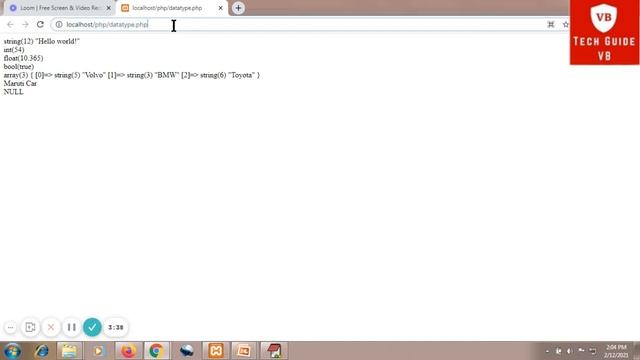Image resolution: width=640 pixels, height=360 pixels.
Task: Switch to Chrome in the taskbar
Action: pos(156,351)
